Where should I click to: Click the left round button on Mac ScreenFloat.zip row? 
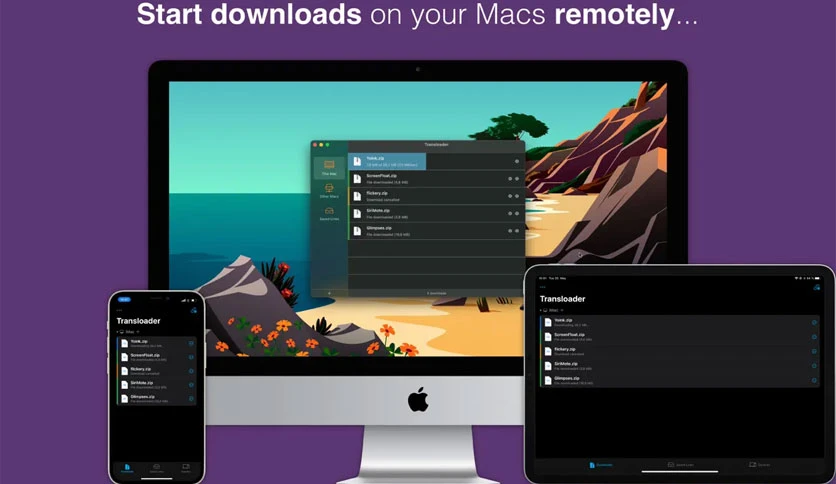pyautogui.click(x=510, y=179)
